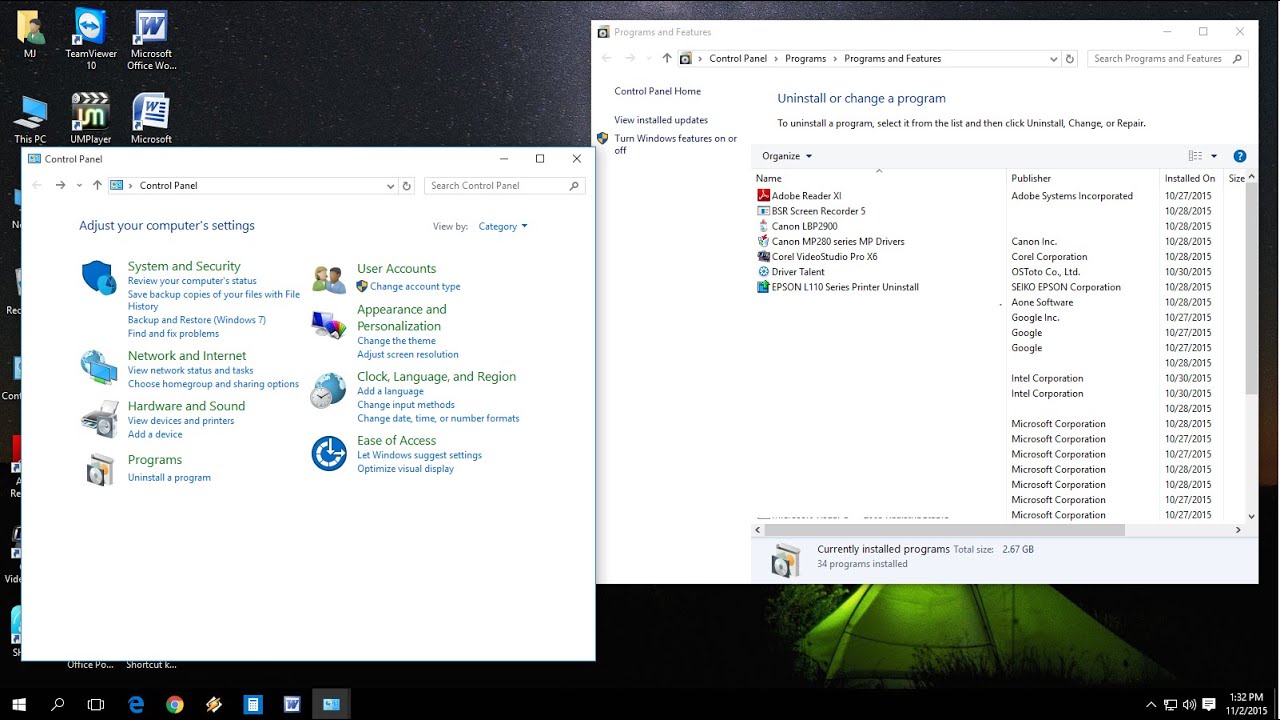Click in the Search Control Panel field

point(505,186)
